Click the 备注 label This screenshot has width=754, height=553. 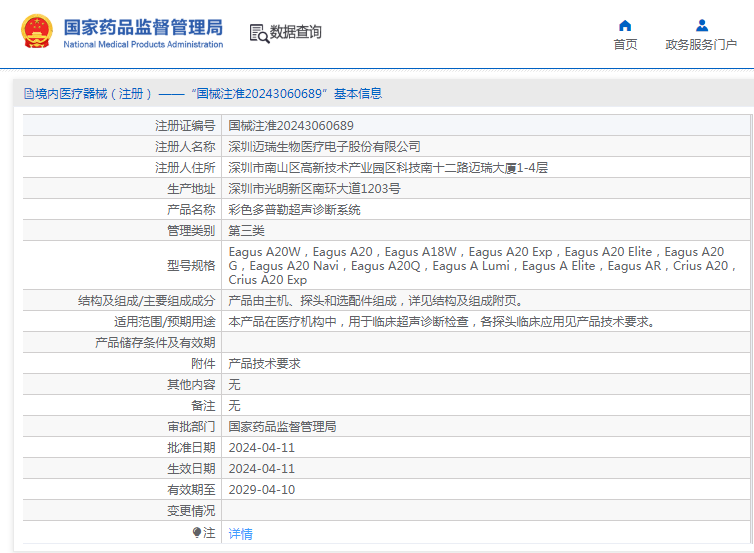tap(203, 406)
